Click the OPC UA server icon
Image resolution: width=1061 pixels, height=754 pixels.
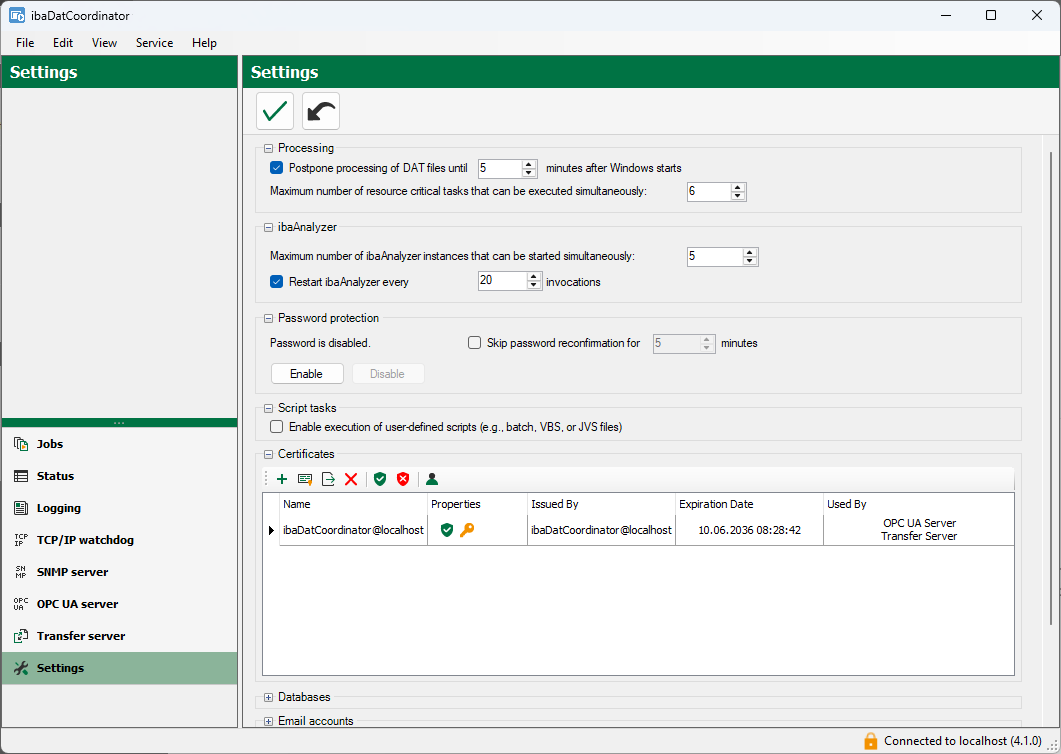pos(21,604)
